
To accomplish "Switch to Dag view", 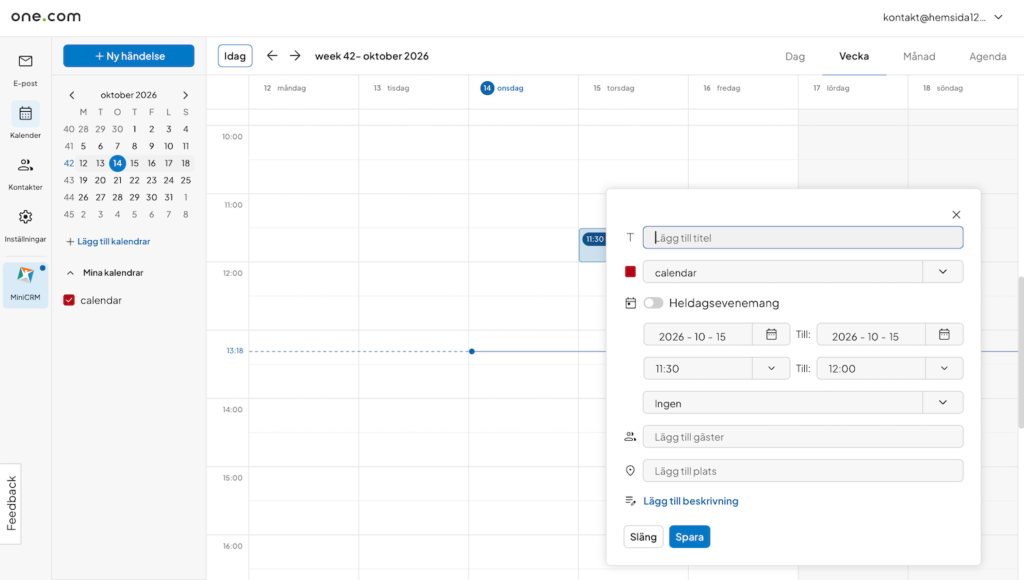I will click(x=795, y=56).
